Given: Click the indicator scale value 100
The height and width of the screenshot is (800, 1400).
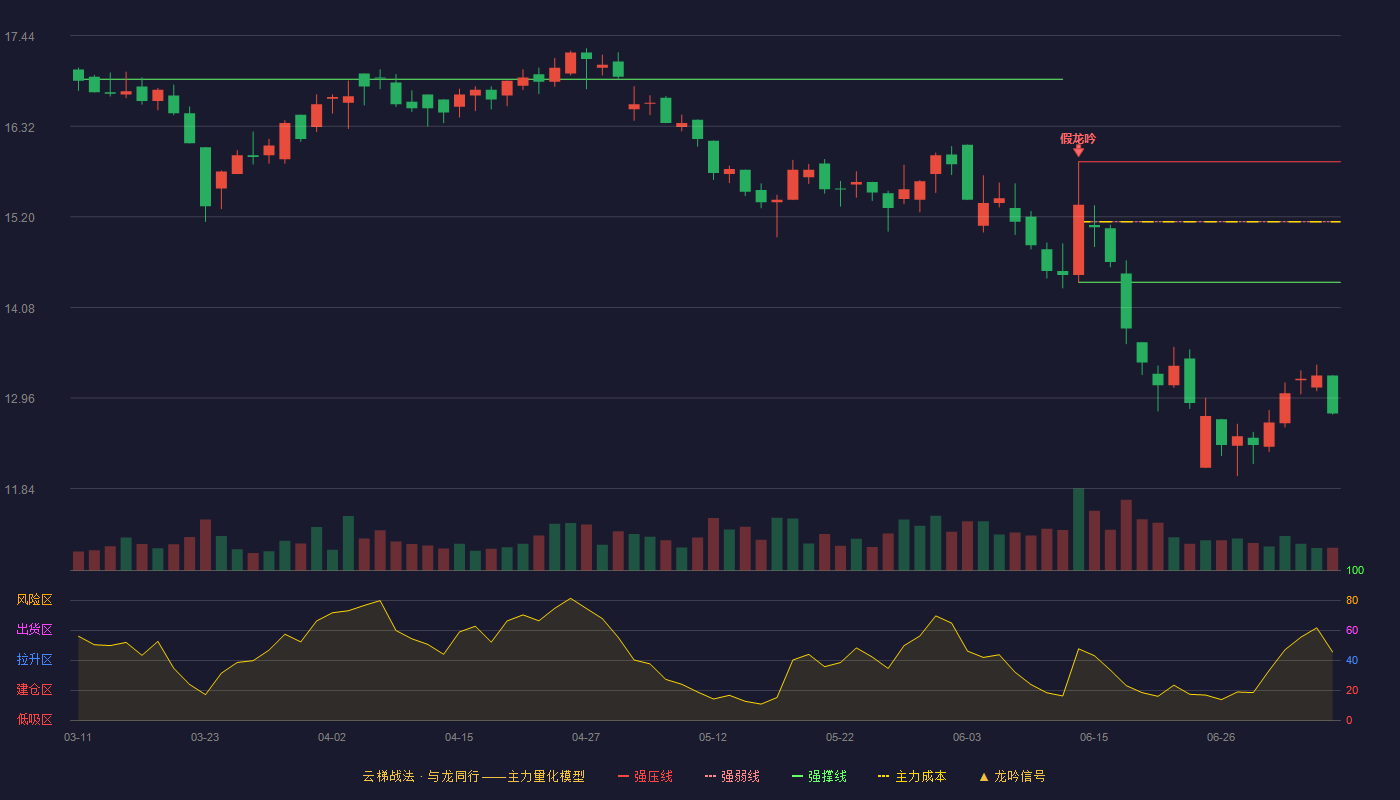Looking at the screenshot, I should [x=1355, y=571].
